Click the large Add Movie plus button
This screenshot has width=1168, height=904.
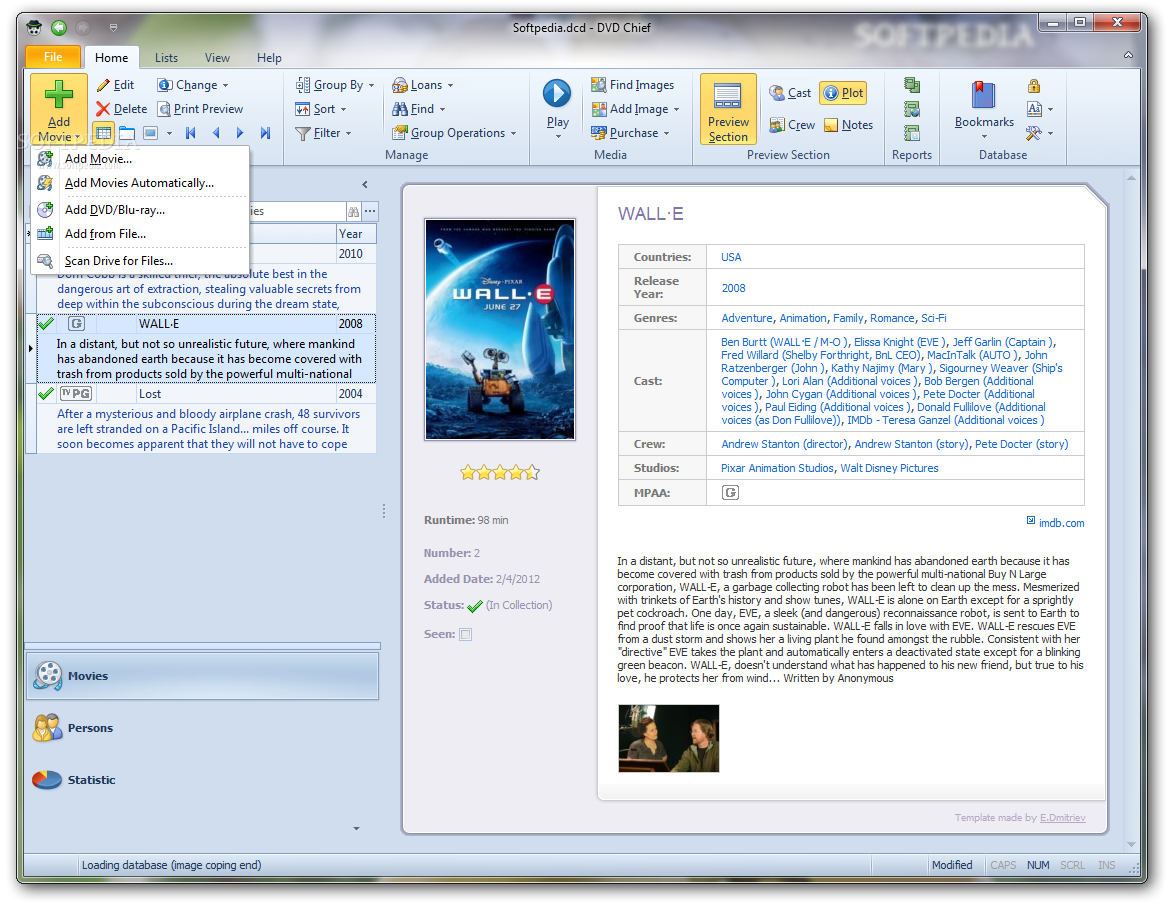click(59, 109)
